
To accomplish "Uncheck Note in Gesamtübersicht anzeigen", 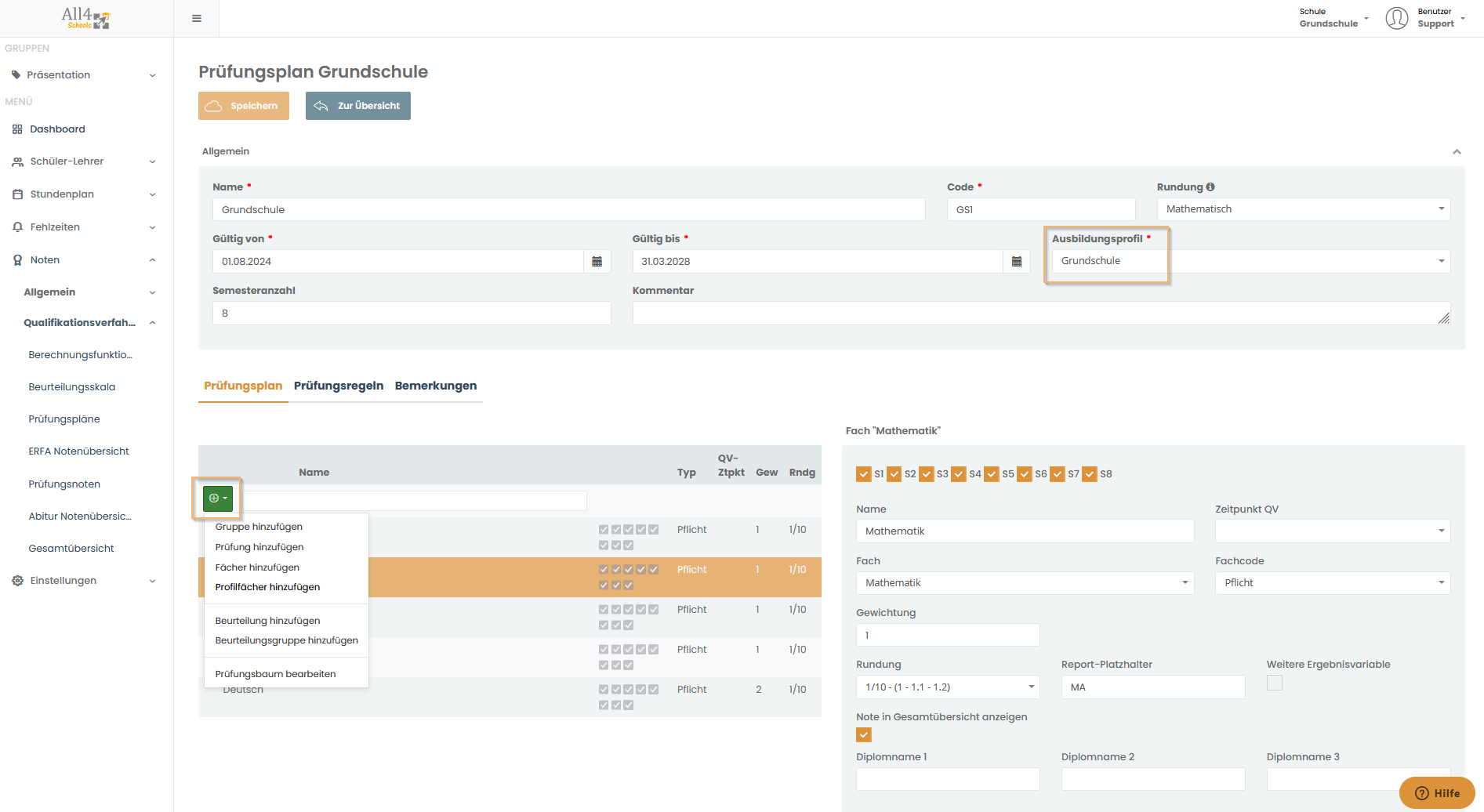I will (x=864, y=735).
